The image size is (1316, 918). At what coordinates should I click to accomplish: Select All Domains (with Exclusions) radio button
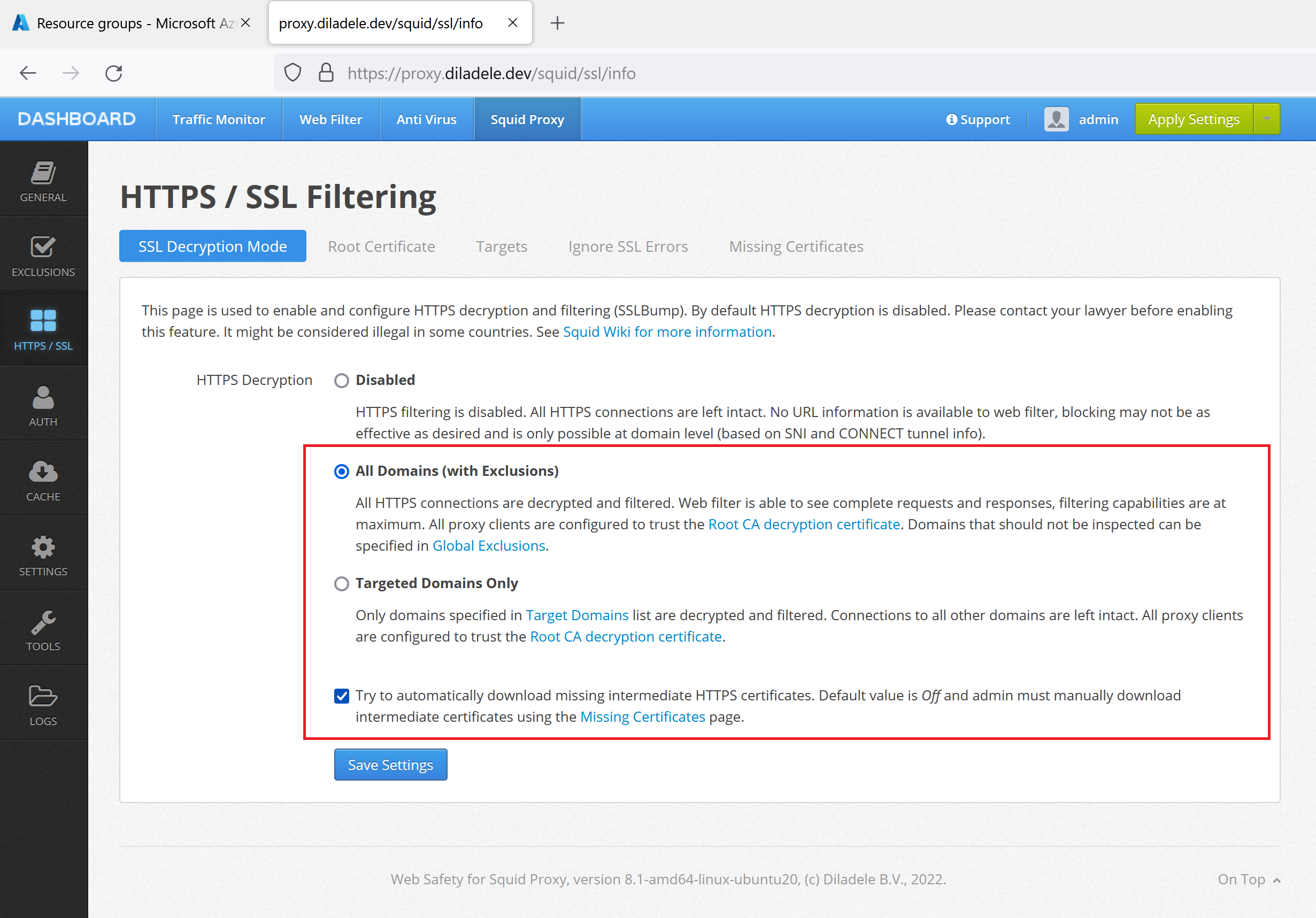pos(342,472)
